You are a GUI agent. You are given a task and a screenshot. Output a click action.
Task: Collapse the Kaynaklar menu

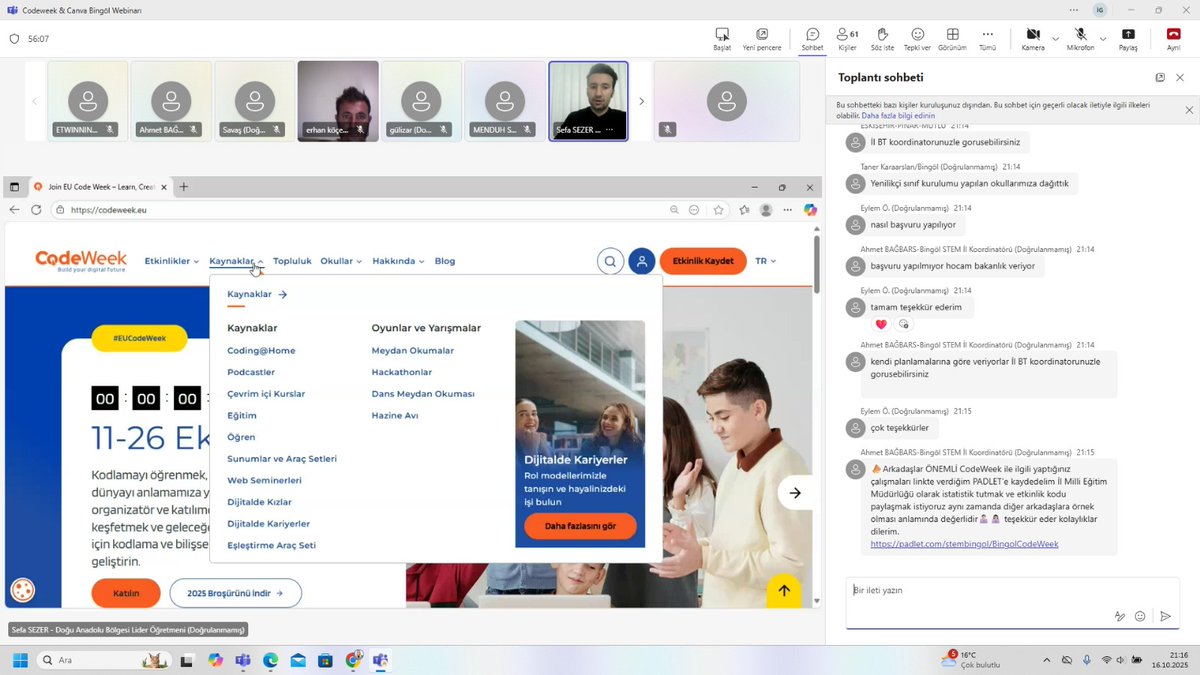click(x=236, y=261)
